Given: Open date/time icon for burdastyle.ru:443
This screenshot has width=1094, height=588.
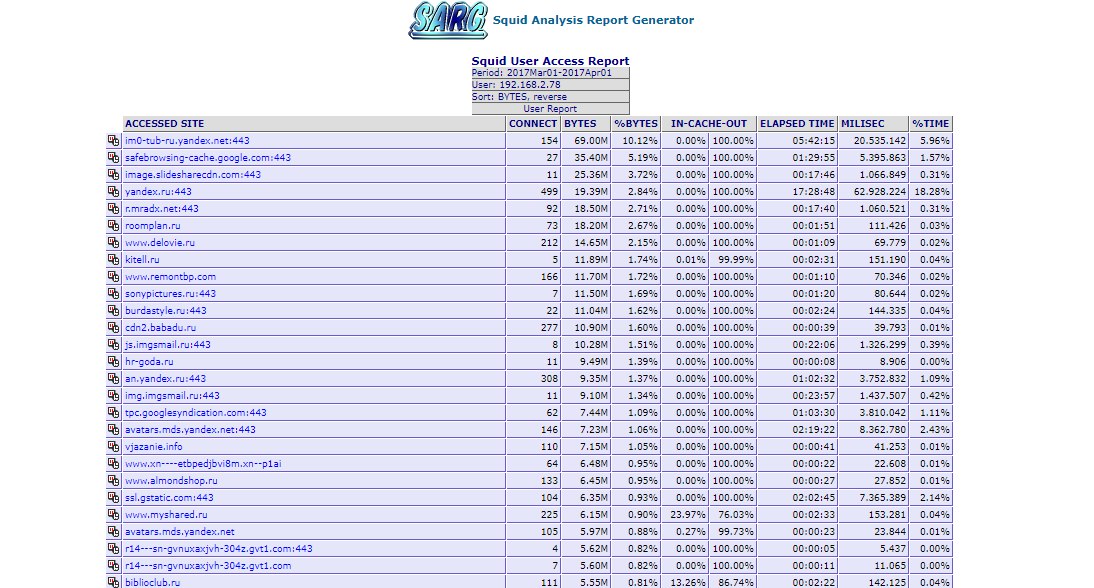Looking at the screenshot, I should tap(113, 310).
